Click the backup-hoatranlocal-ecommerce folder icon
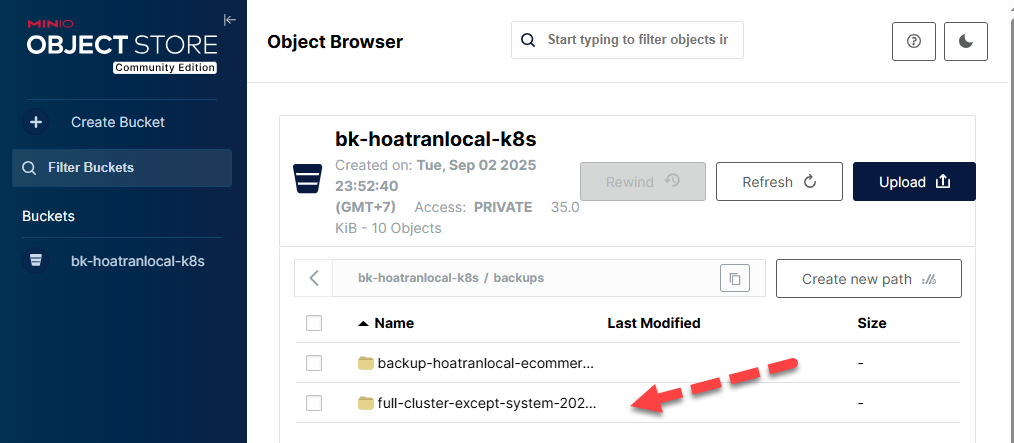Screen dimensions: 1014x443 365,363
